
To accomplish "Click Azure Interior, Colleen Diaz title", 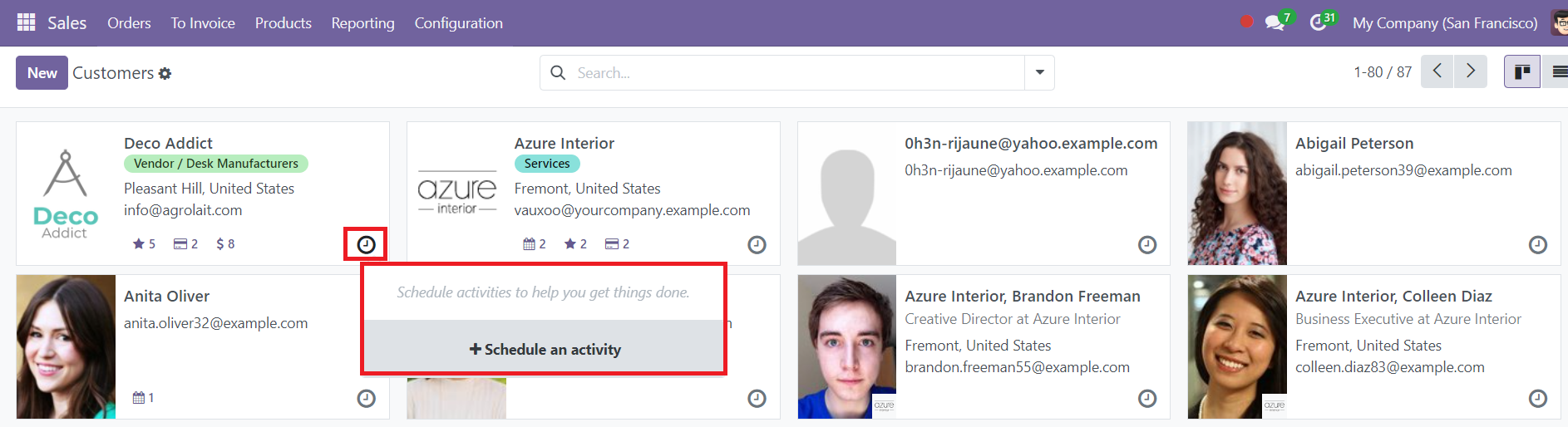I will (1393, 296).
